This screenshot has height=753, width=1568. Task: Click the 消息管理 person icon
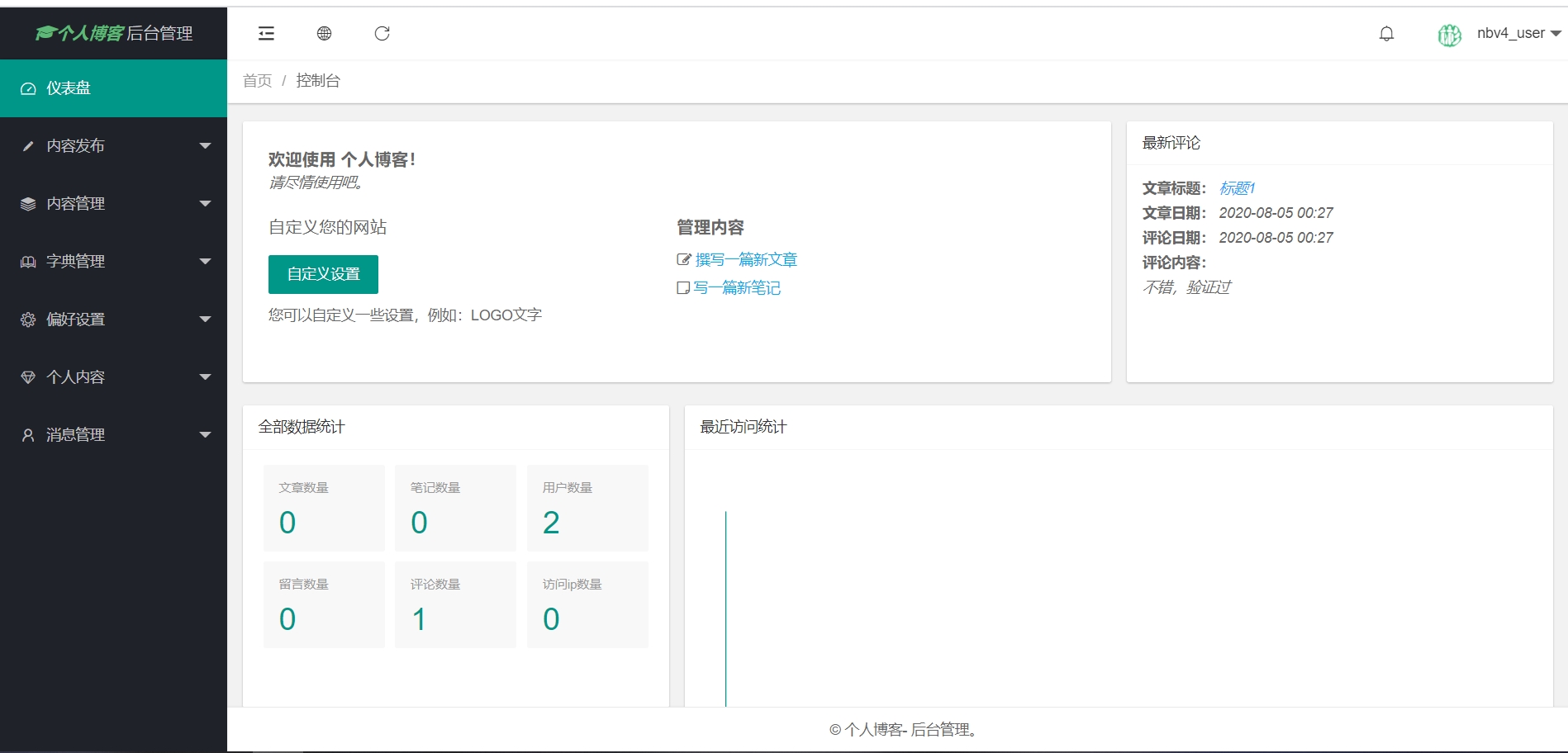28,434
